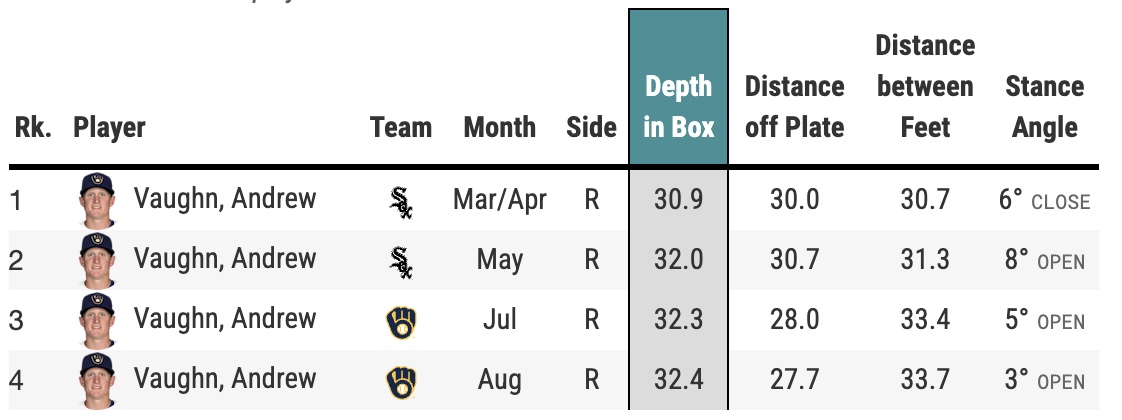
Task: Open Vaughn, Andrew link in Mar/Apr row
Action: [x=224, y=199]
